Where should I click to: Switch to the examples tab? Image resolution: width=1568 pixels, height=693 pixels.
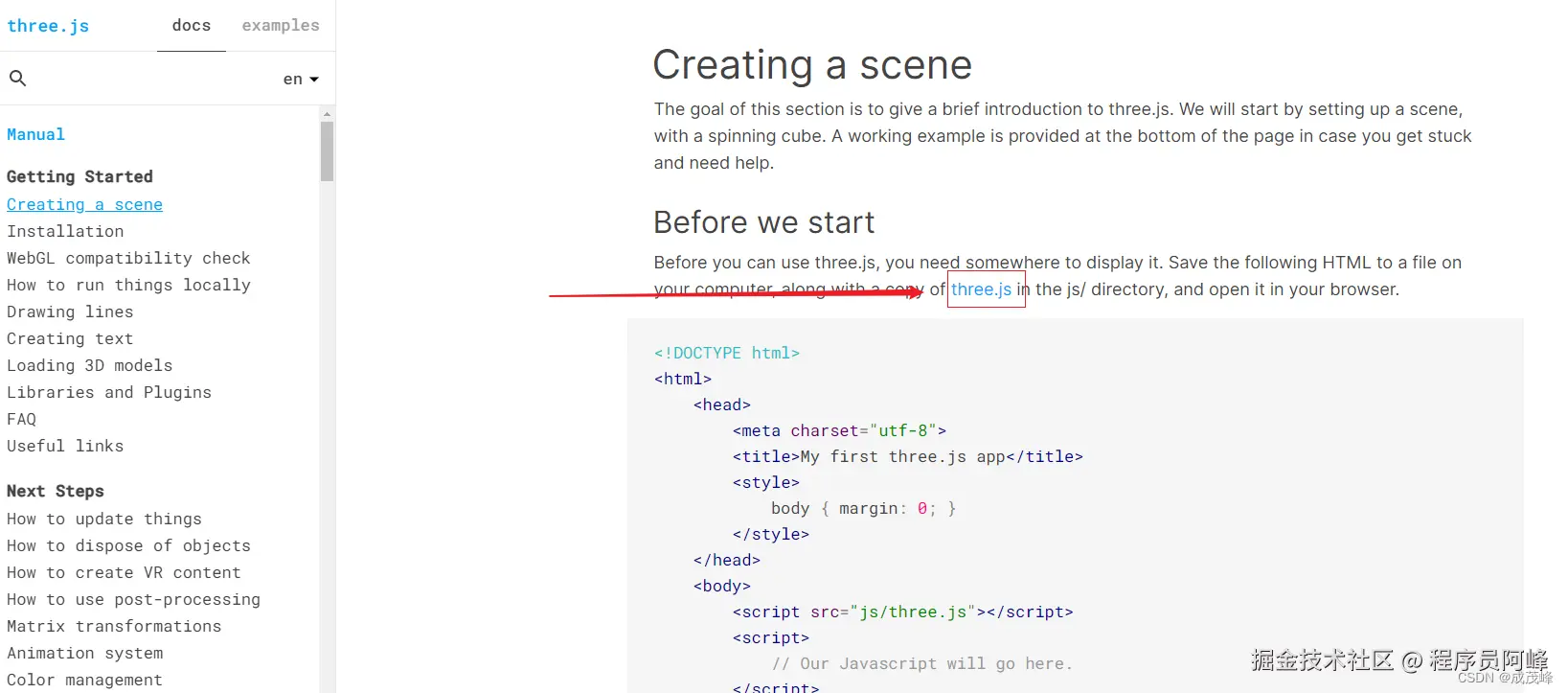[x=281, y=26]
